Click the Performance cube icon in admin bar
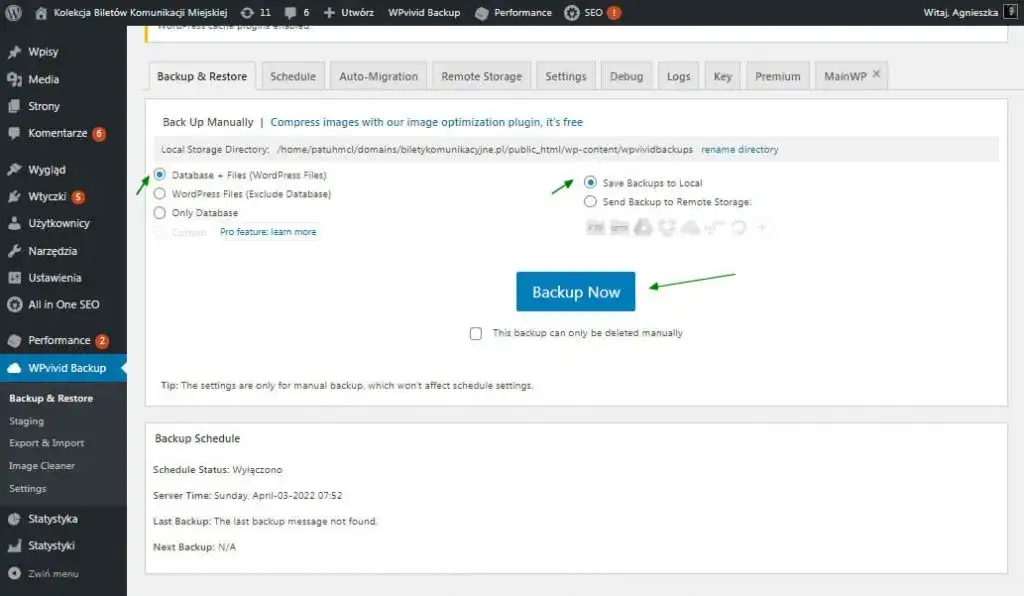The image size is (1024, 596). pyautogui.click(x=482, y=13)
